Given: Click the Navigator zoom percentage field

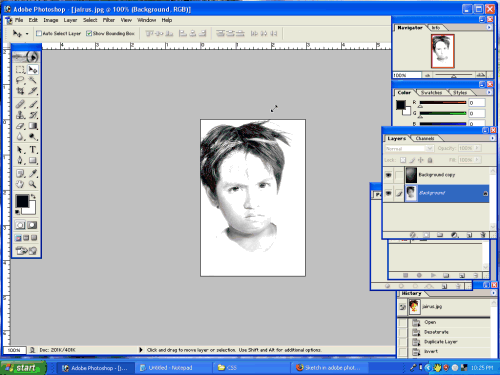Looking at the screenshot, I should (407, 75).
